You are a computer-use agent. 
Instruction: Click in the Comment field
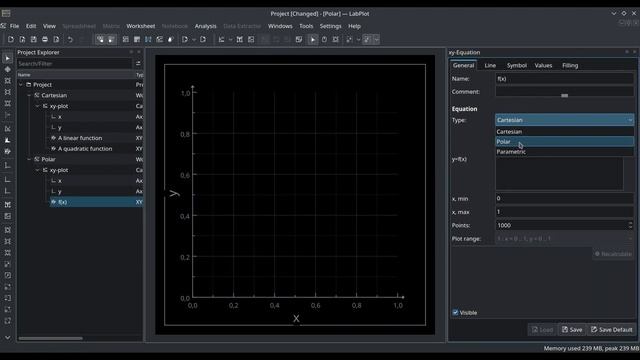click(564, 92)
